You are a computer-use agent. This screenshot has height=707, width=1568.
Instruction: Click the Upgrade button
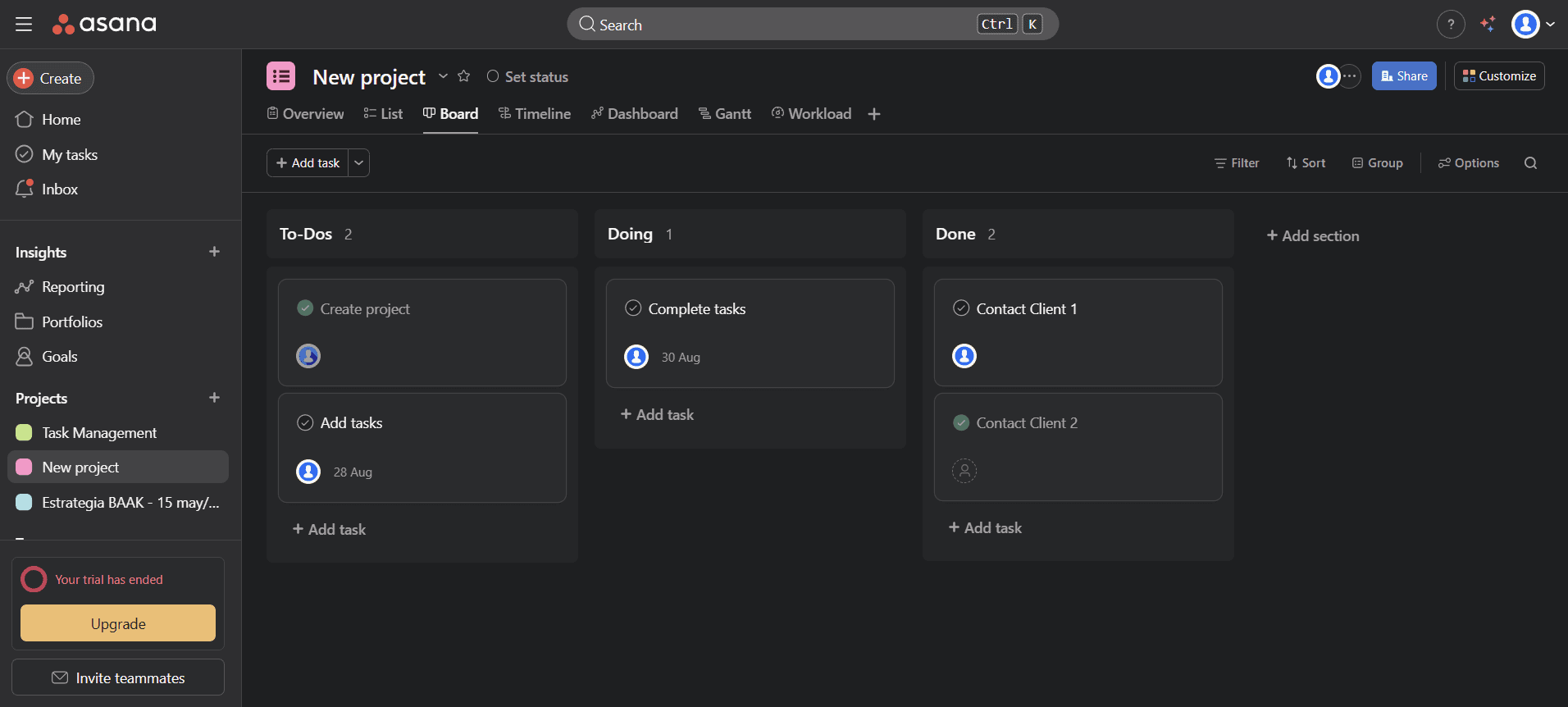coord(118,623)
